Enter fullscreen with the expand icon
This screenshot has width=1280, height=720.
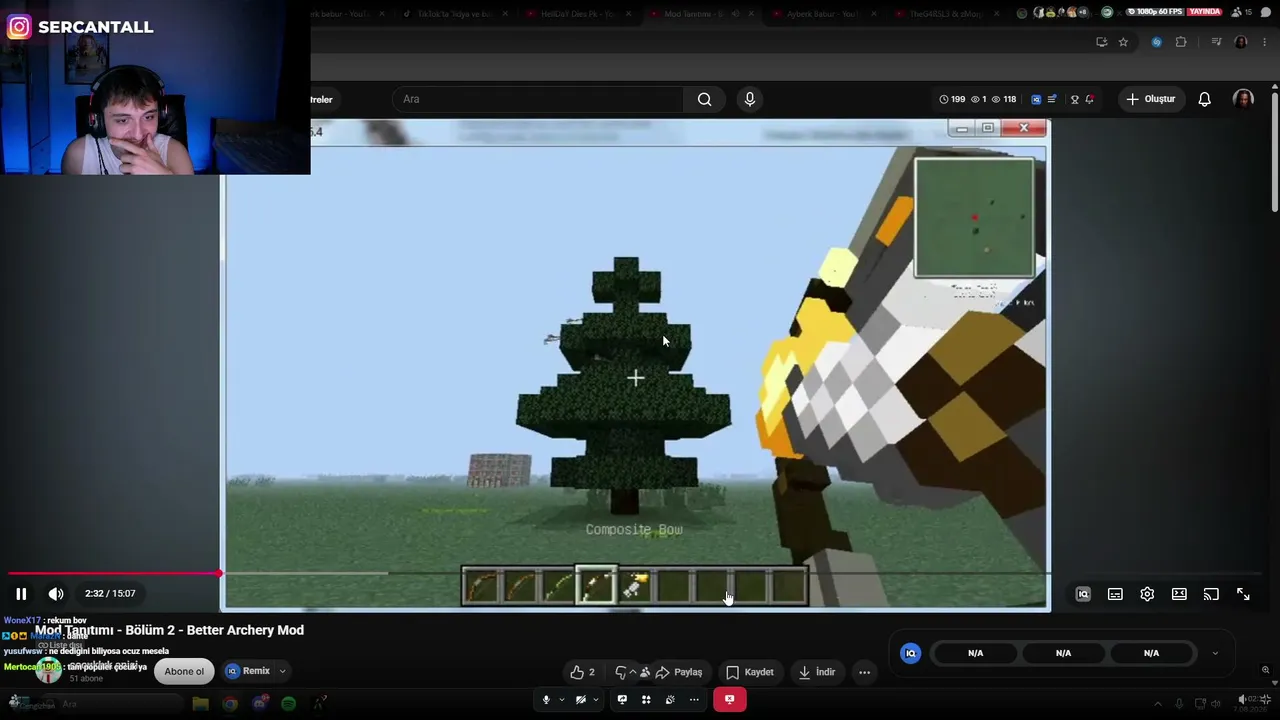coord(1243,594)
